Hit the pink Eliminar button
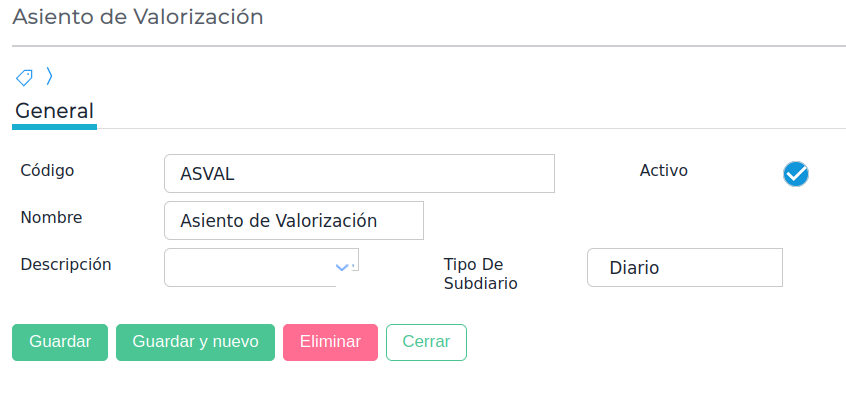The height and width of the screenshot is (416, 846). click(330, 342)
